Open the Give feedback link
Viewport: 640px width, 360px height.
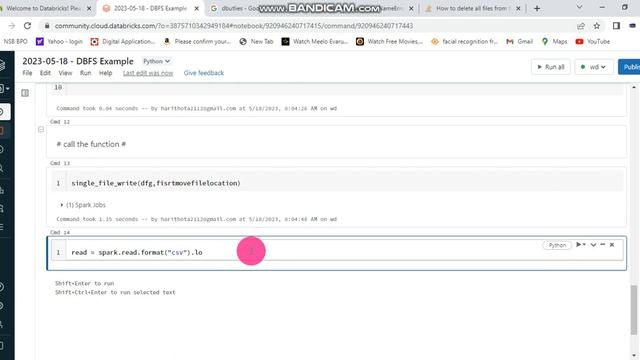[204, 73]
